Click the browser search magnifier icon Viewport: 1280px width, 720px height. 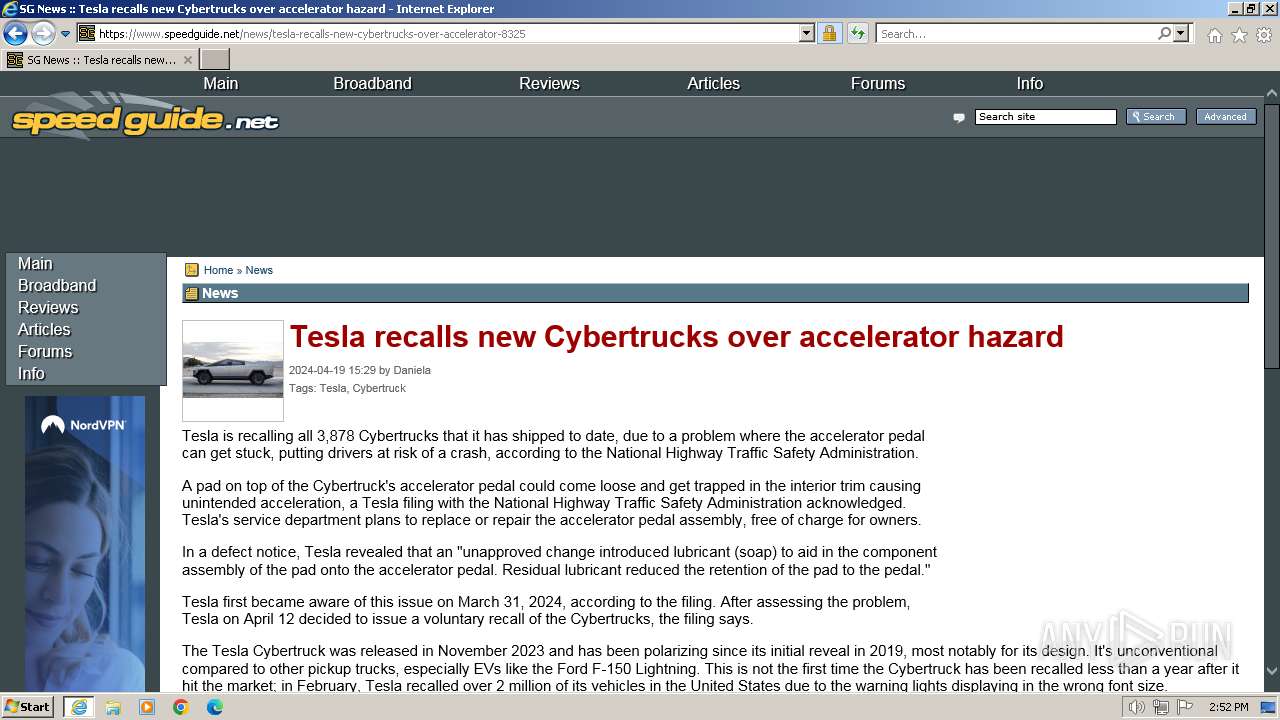(x=1164, y=33)
